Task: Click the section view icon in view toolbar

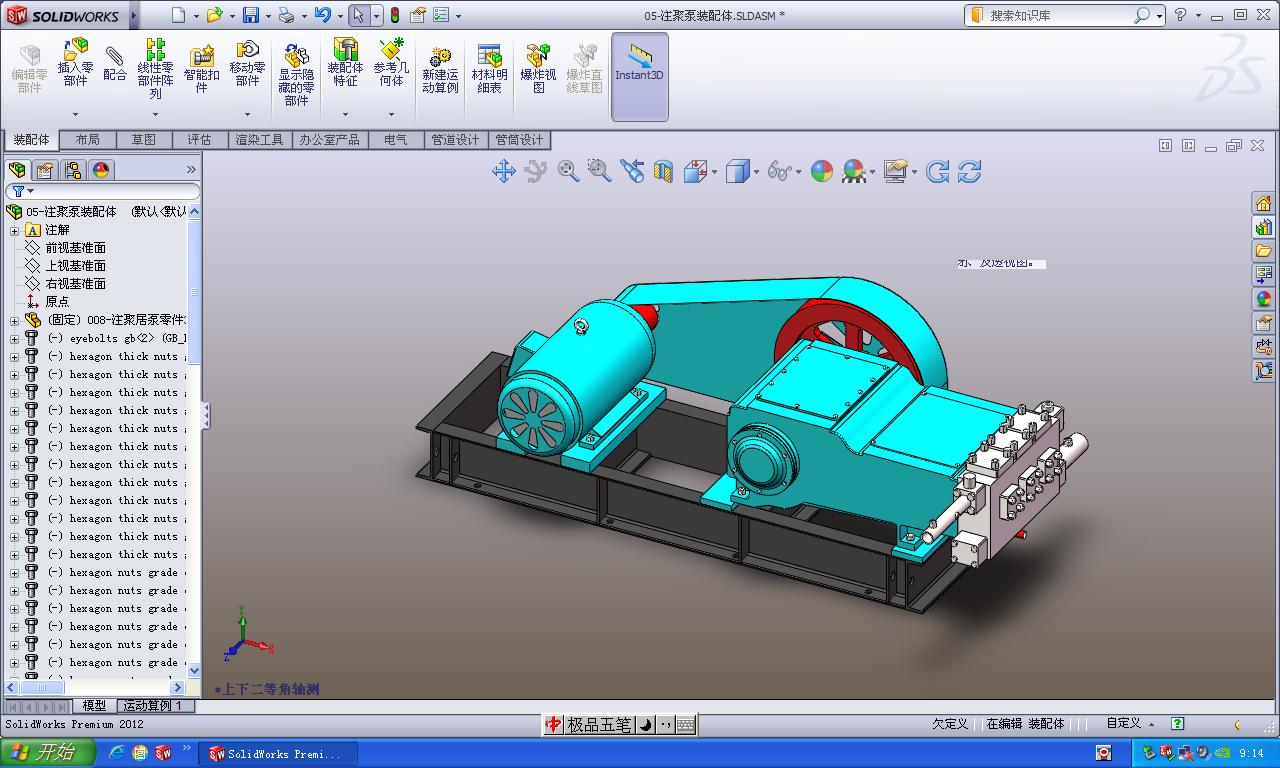Action: pyautogui.click(x=663, y=172)
